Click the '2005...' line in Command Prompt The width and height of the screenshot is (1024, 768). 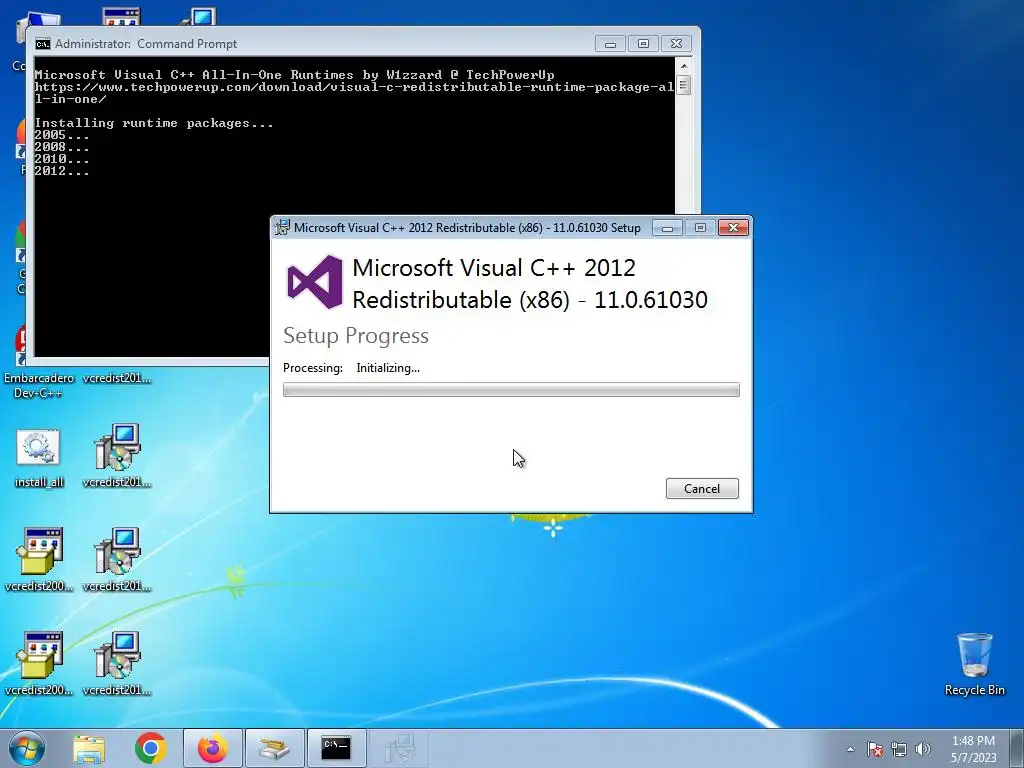(x=62, y=135)
